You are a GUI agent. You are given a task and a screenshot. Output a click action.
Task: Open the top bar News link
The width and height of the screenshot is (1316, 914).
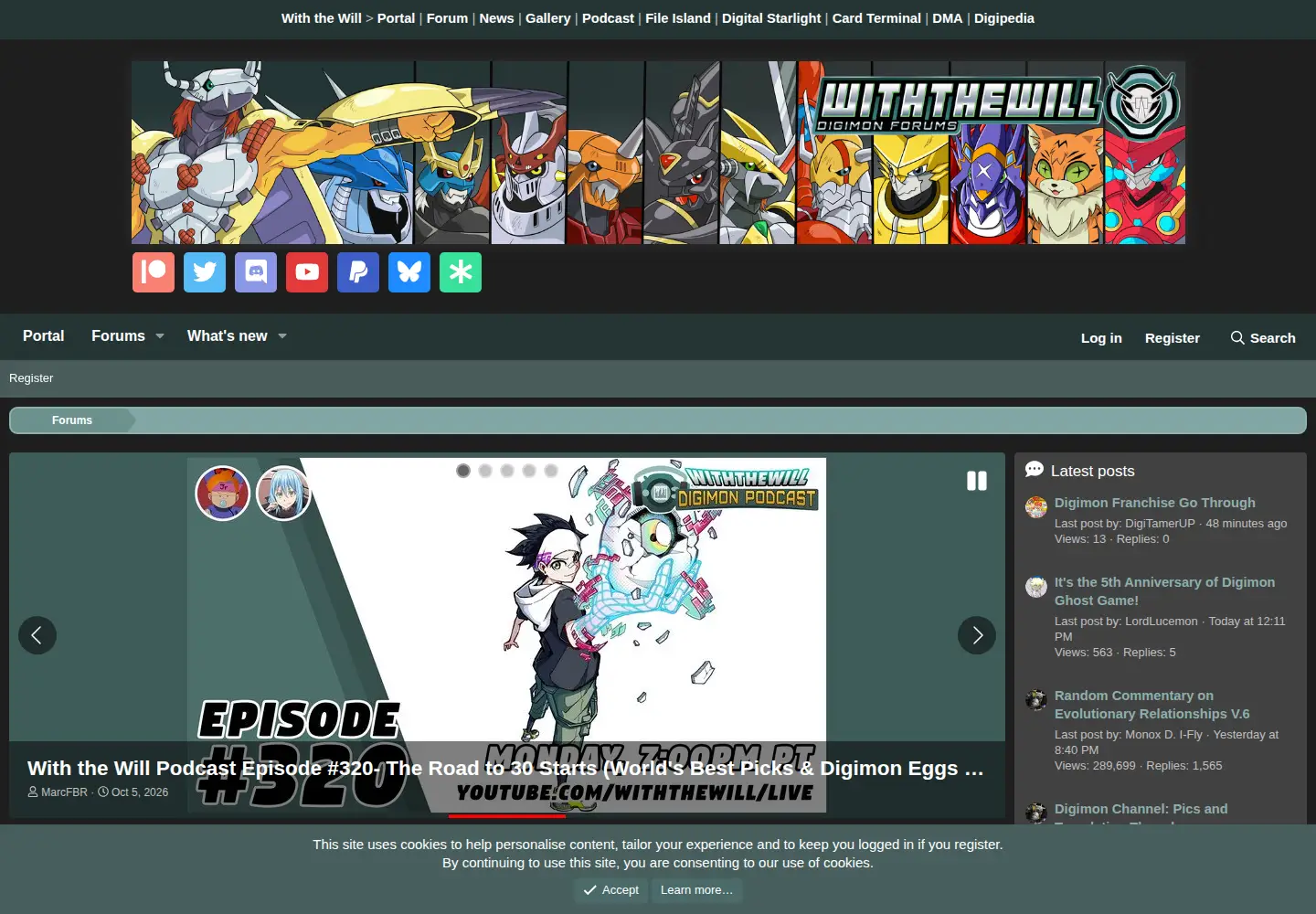pyautogui.click(x=496, y=18)
